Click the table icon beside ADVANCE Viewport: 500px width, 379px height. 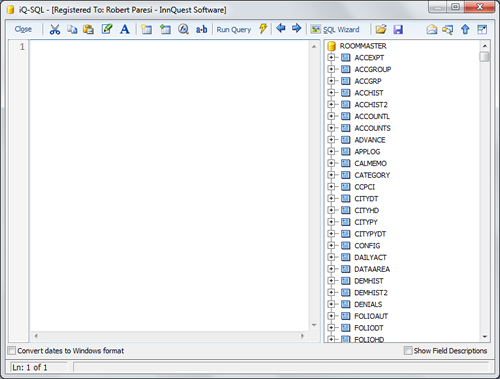tap(346, 140)
